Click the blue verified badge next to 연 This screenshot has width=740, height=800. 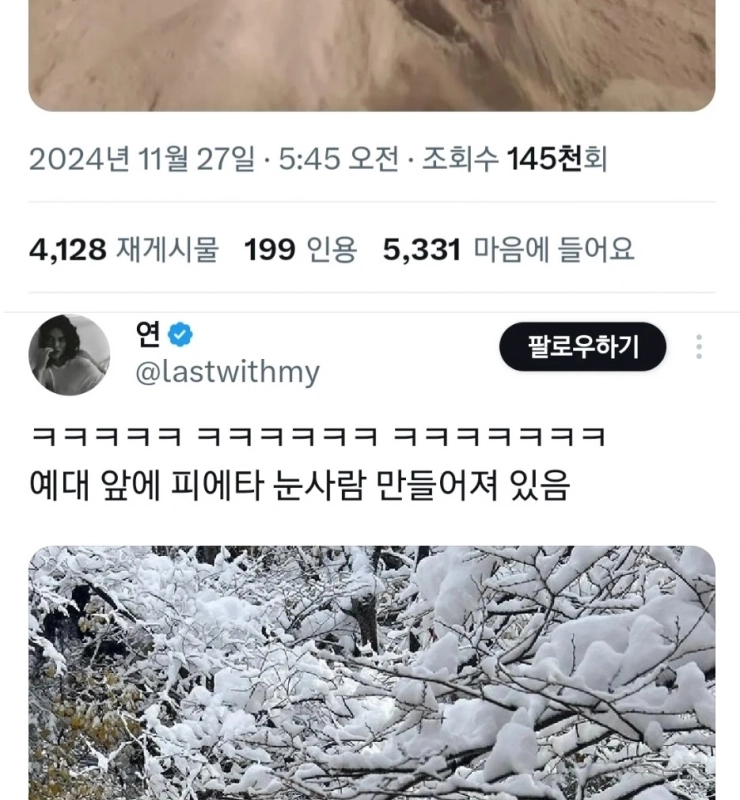(180, 335)
